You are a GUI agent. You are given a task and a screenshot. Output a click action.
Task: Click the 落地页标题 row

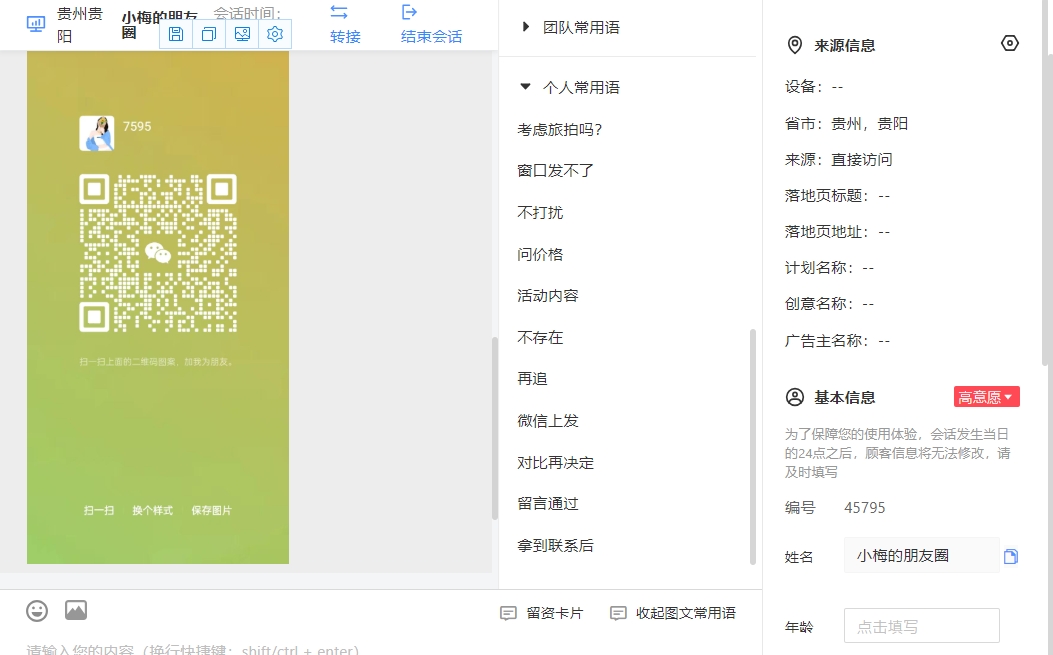pyautogui.click(x=837, y=195)
